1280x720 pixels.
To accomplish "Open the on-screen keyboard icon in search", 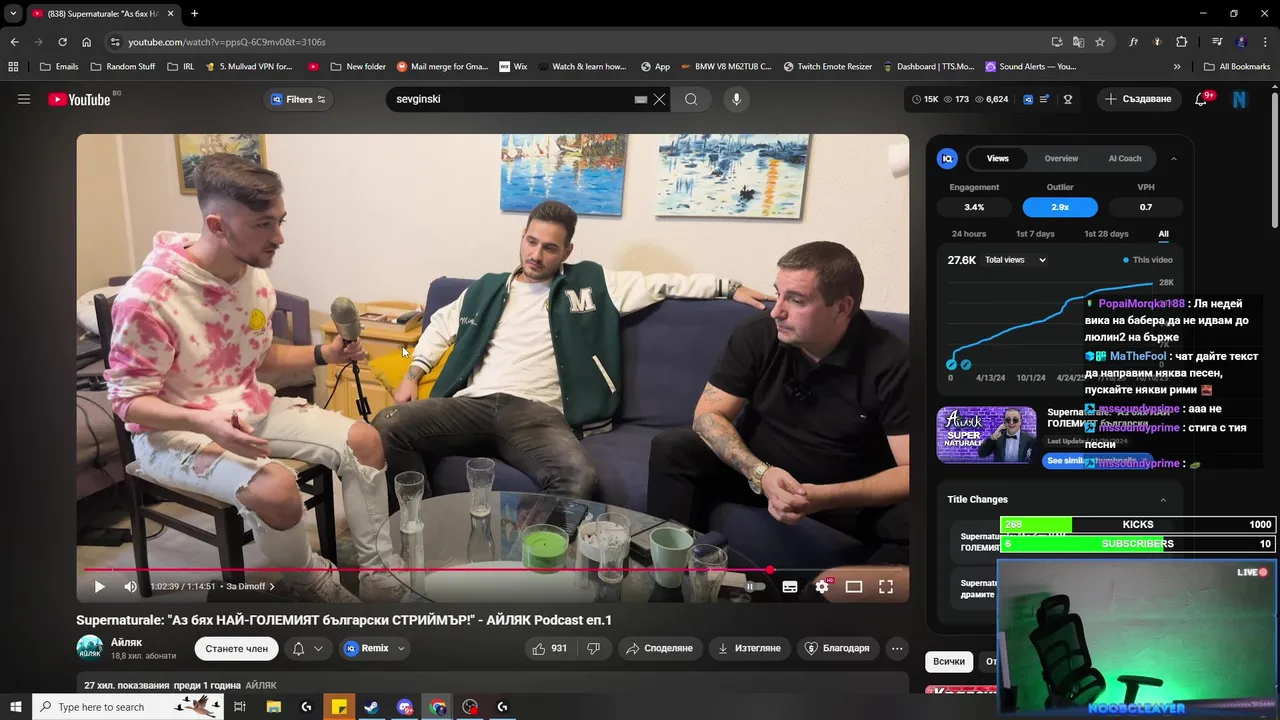I will point(641,99).
